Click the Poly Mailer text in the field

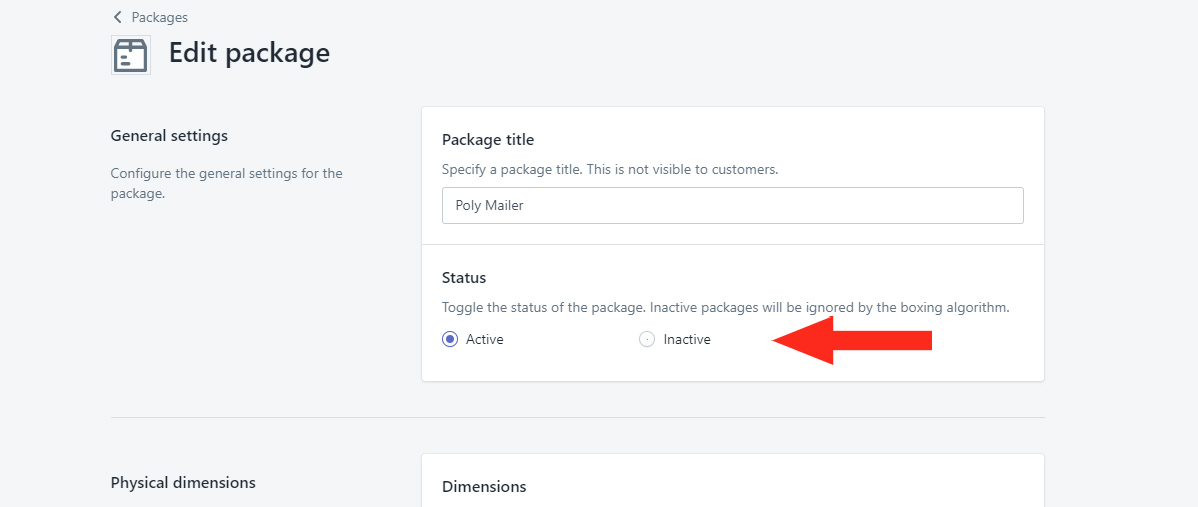pyautogui.click(x=489, y=205)
